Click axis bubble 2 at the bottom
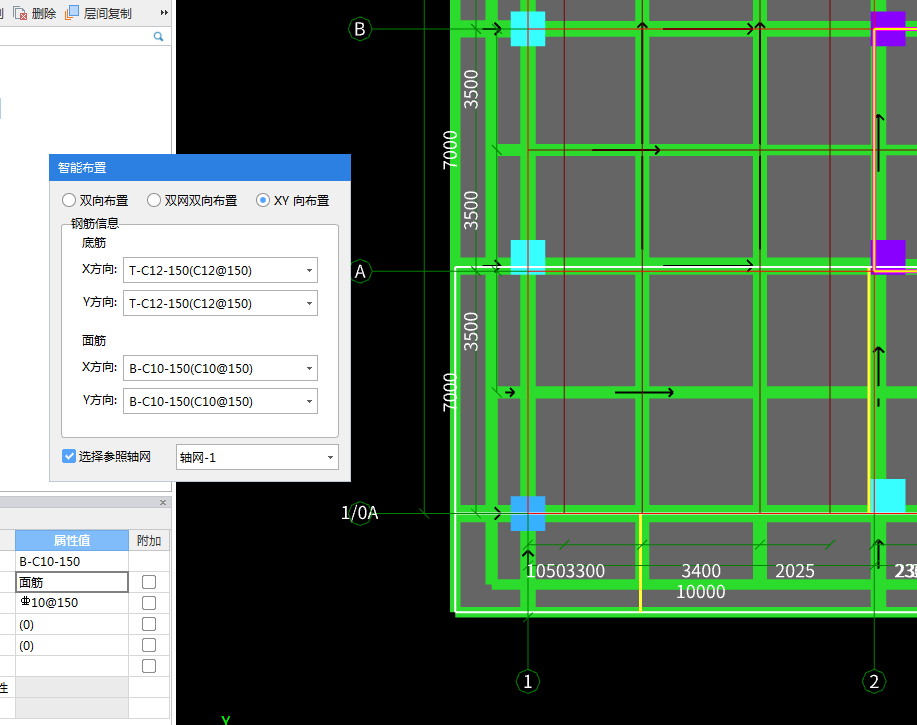This screenshot has width=917, height=725. (874, 681)
